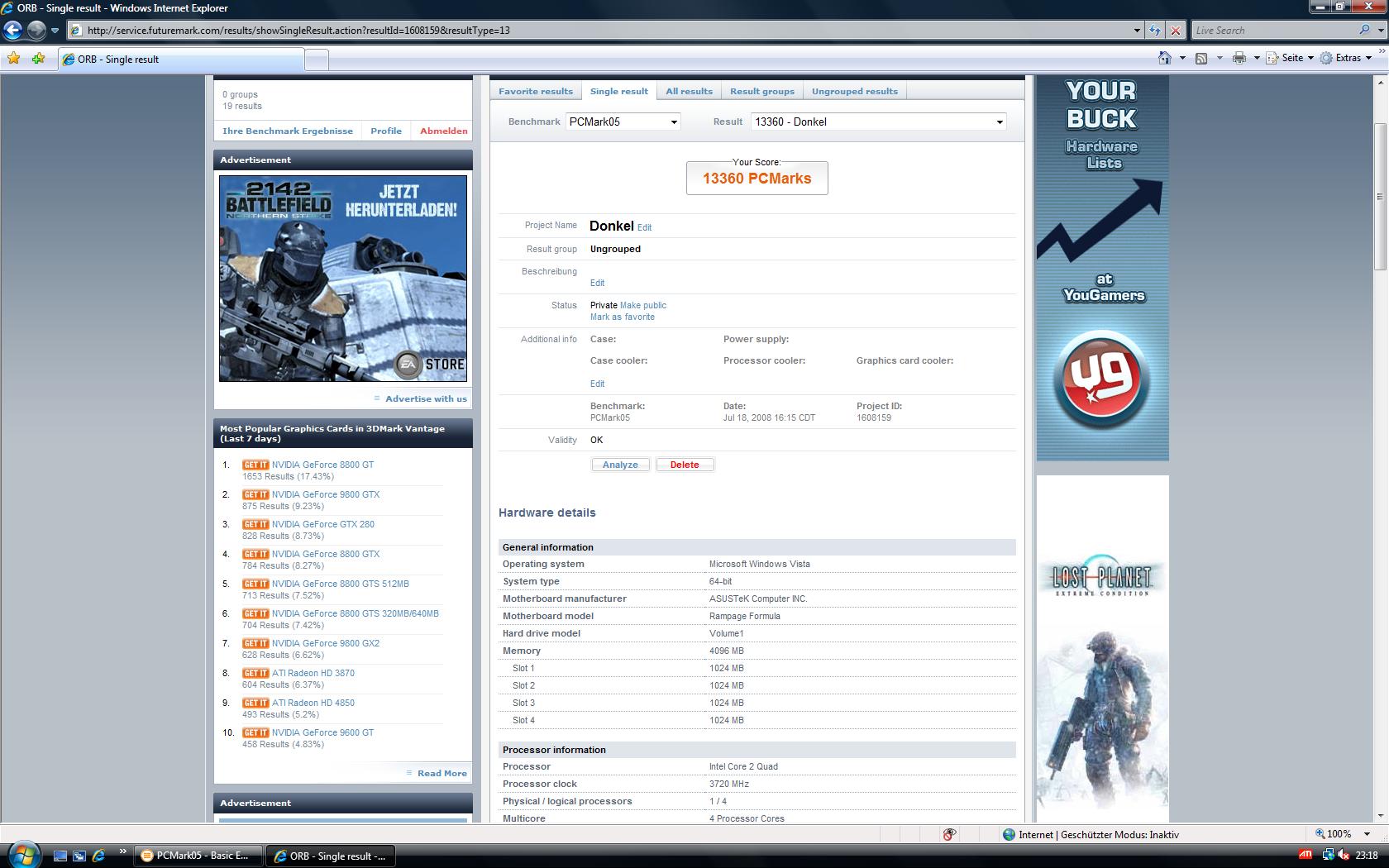Open the Print options dropdown arrow
The image size is (1389, 868).
[1257, 58]
